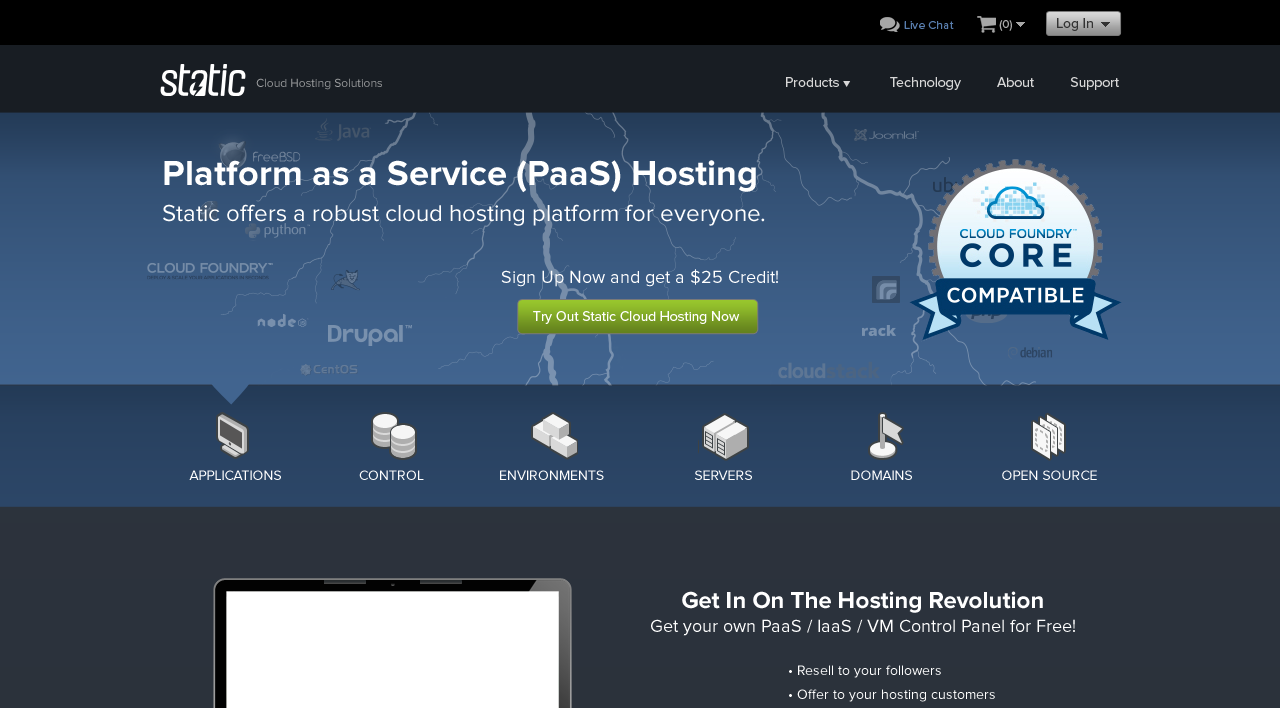Click the Get In On The Hosting Revolution heading
Viewport: 1280px width, 708px height.
point(862,600)
